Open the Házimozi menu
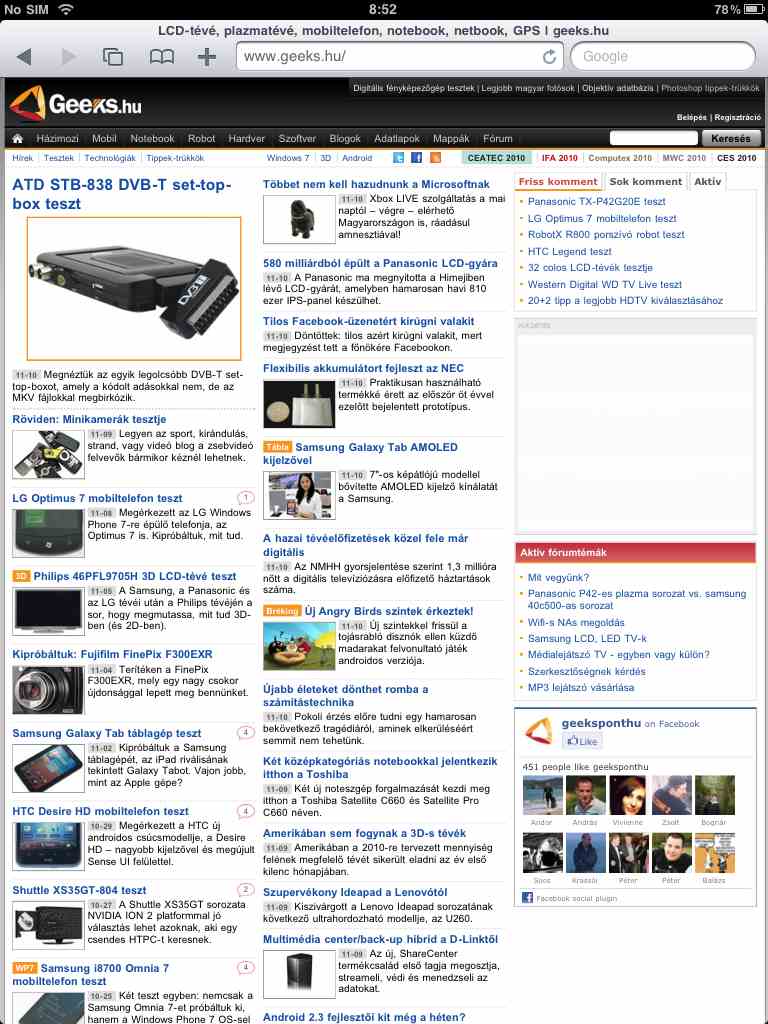The image size is (768, 1024). tap(57, 138)
